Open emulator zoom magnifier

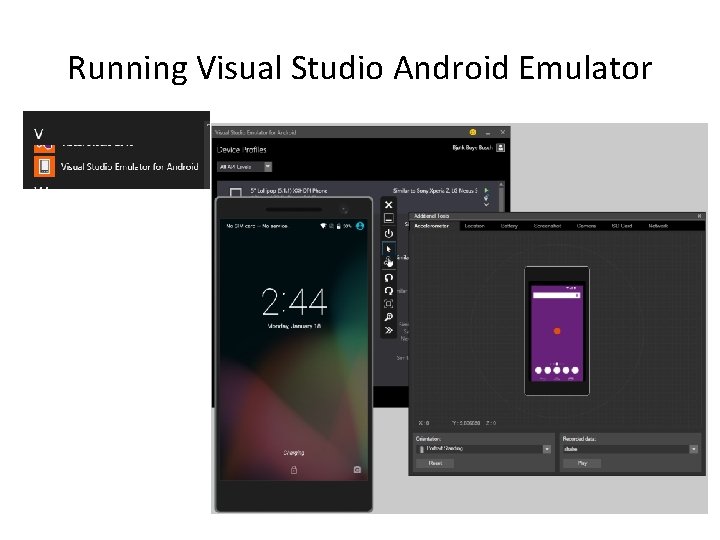pyautogui.click(x=388, y=317)
